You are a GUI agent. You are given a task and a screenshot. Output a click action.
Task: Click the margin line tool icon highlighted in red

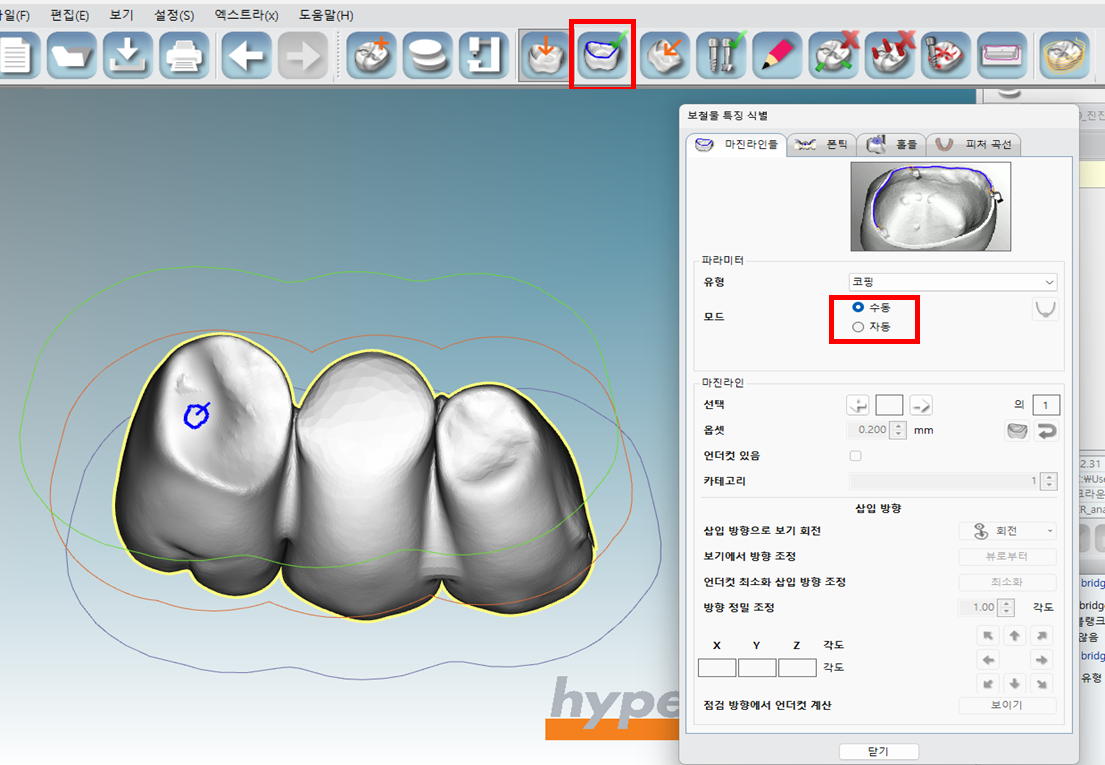pos(602,54)
